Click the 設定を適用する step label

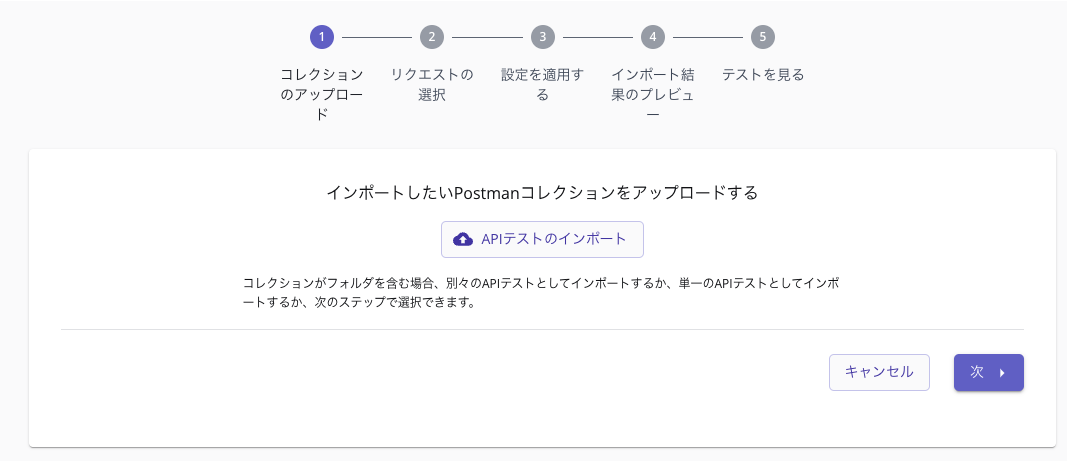pyautogui.click(x=542, y=84)
